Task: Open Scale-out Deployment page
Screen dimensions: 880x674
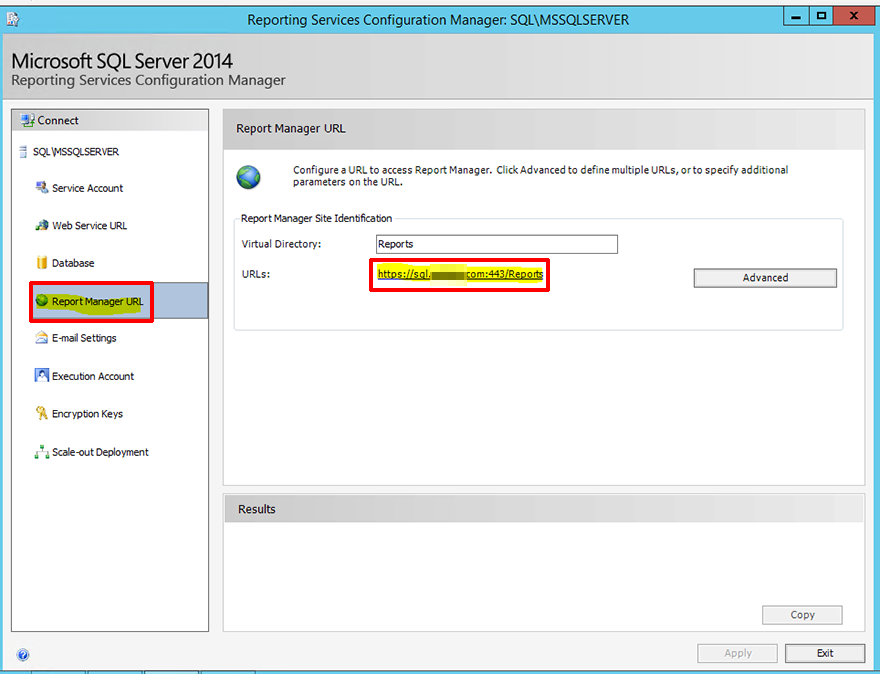Action: click(x=100, y=452)
